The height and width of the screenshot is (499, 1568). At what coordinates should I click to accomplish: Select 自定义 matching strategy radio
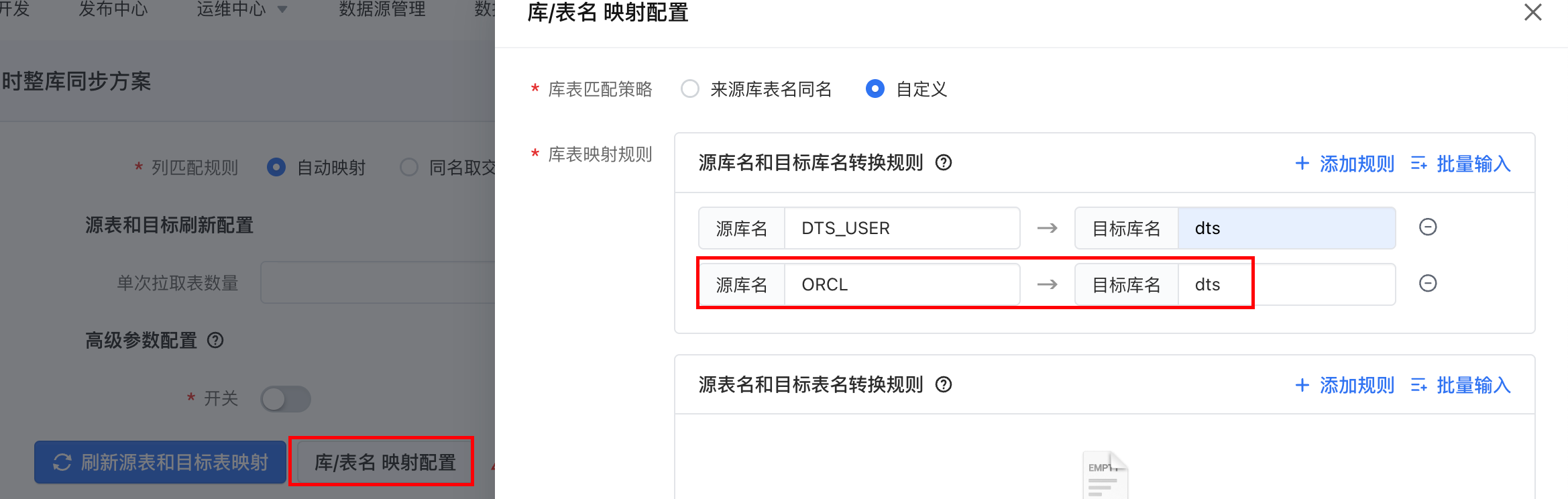pos(875,89)
